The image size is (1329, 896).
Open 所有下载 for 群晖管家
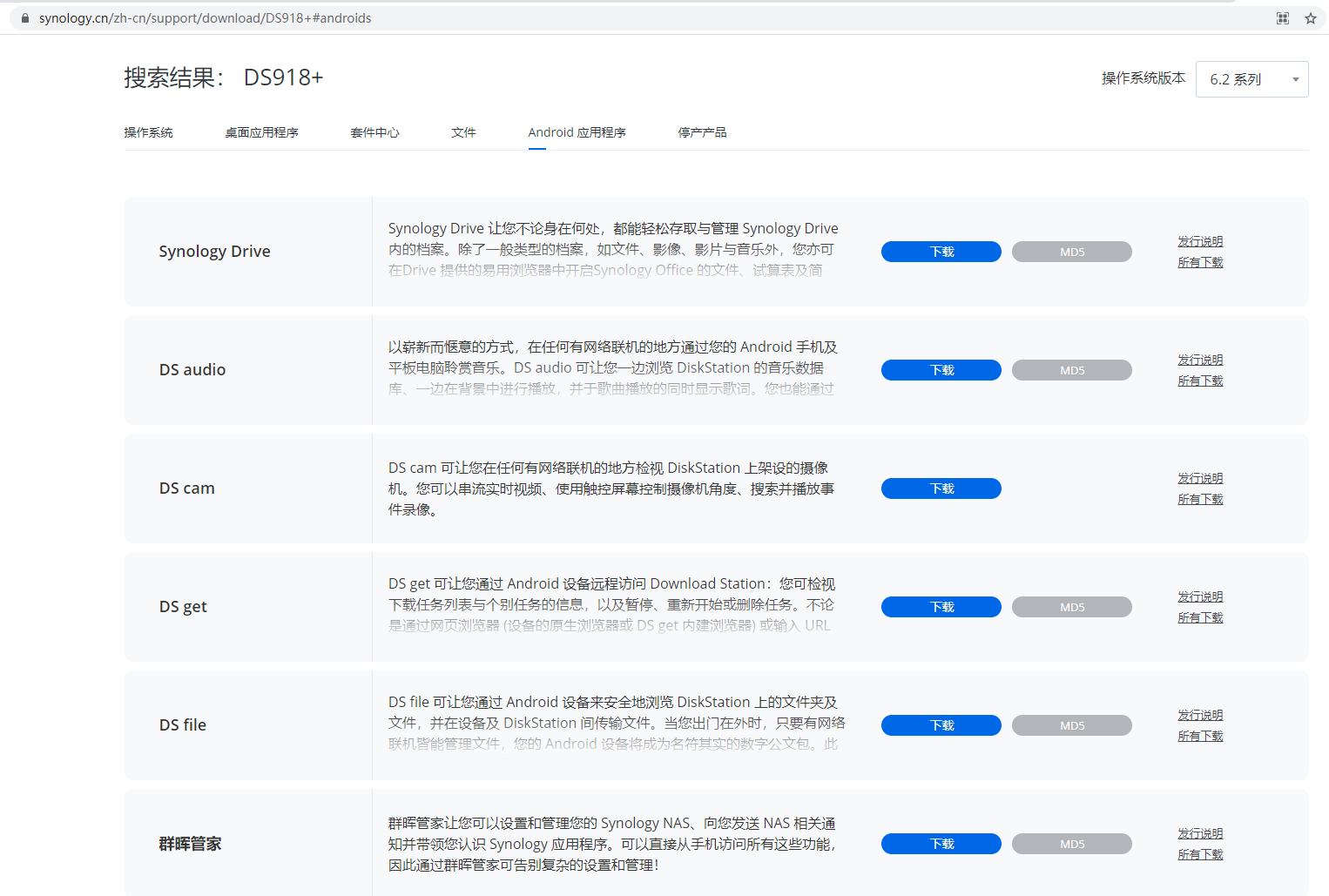[x=1200, y=854]
